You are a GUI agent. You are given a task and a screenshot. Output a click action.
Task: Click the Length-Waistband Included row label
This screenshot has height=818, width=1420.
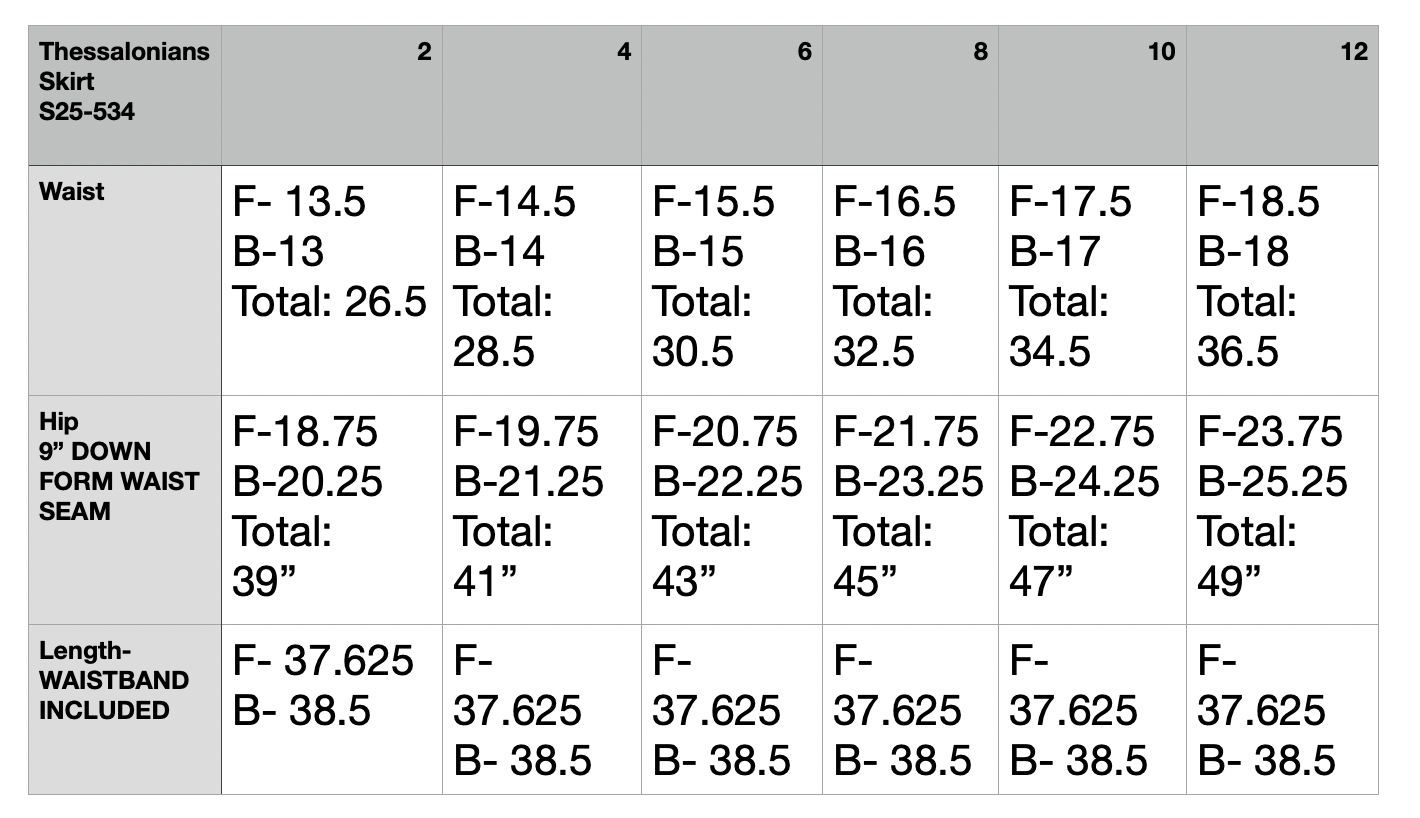[125, 710]
